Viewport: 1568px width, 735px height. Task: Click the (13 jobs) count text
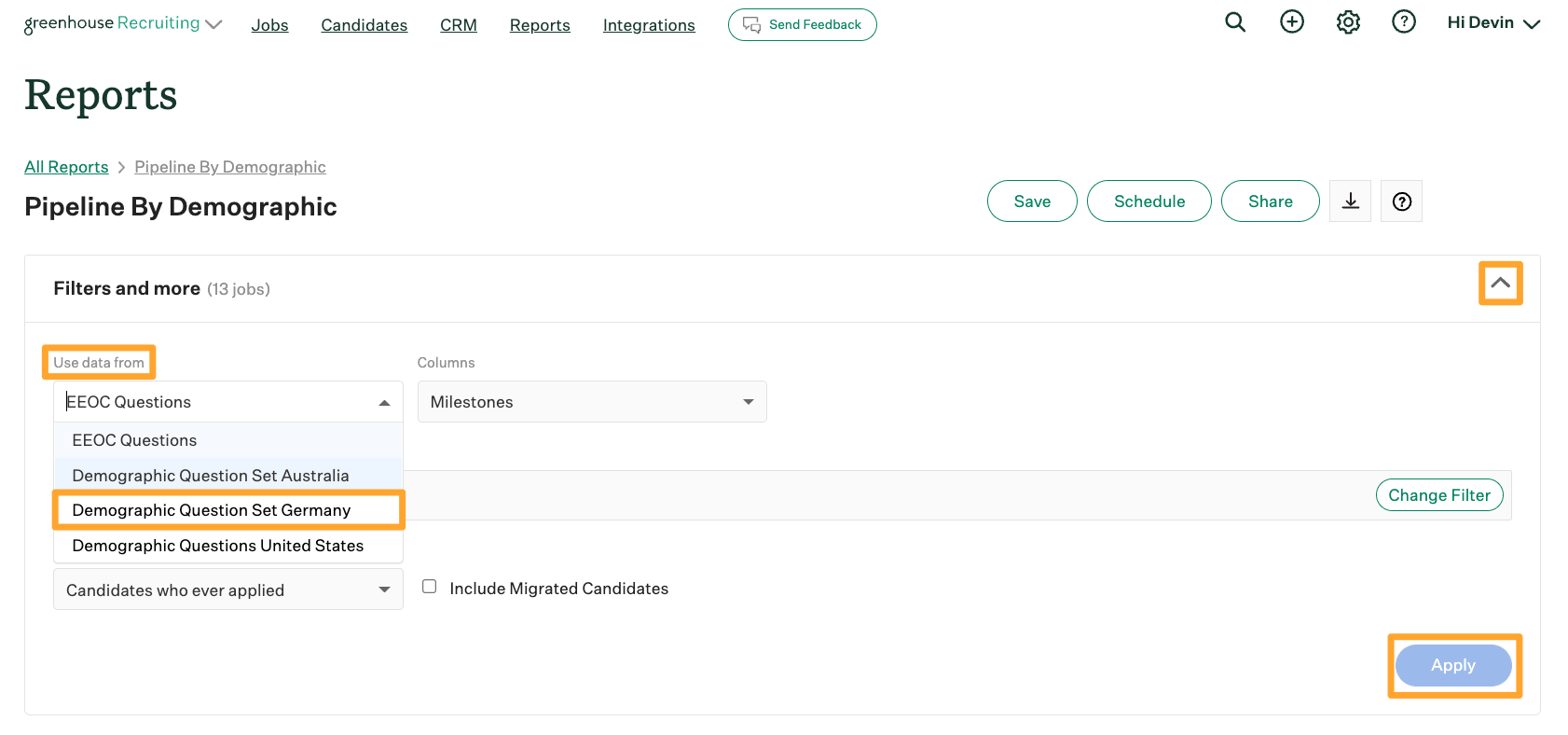click(239, 289)
